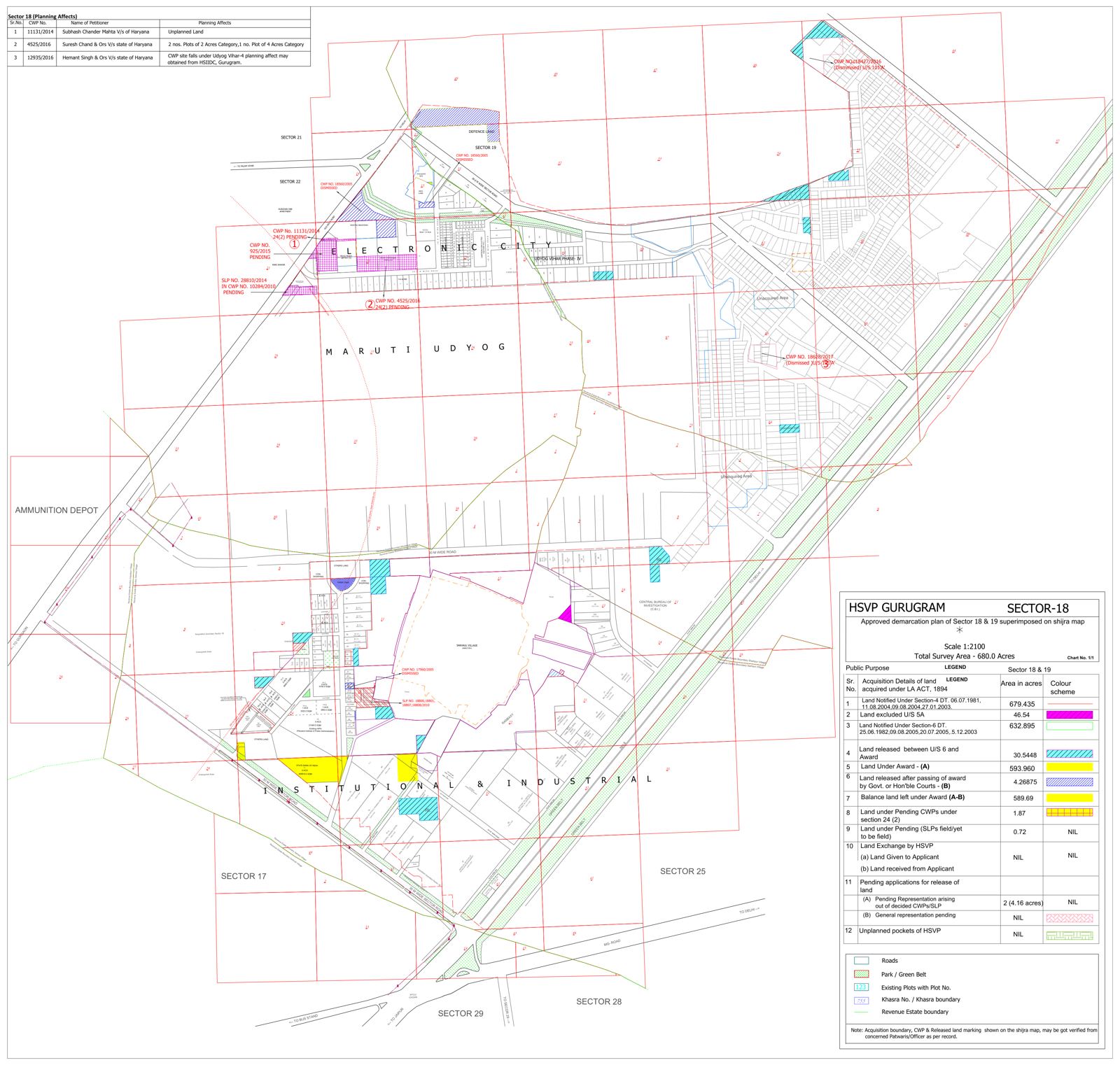This screenshot has height=1065, width=1120.
Task: Select green pattern swatch for Unplanned pockets
Action: click(x=1069, y=935)
